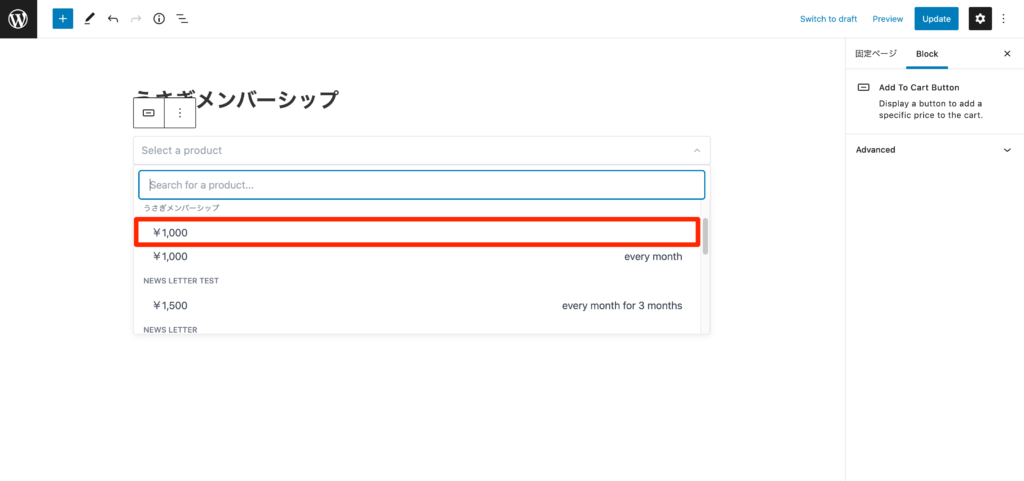Click the うさぎメンバーシップ group label in list
Viewport: 1024px width, 481px height.
[181, 208]
